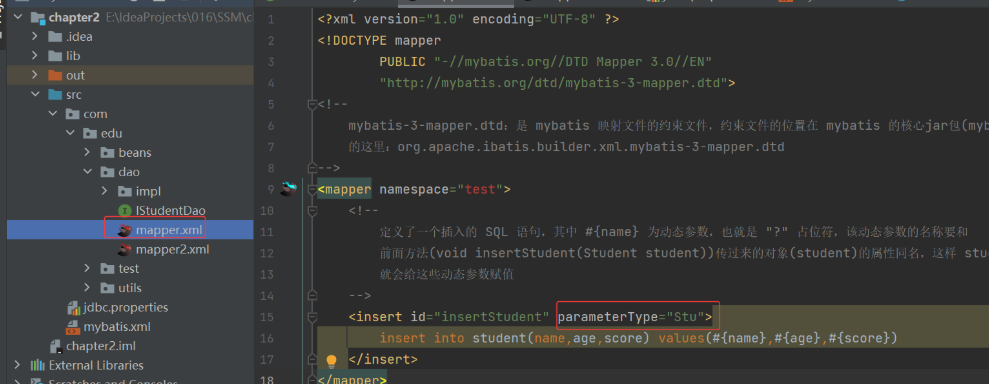The height and width of the screenshot is (384, 989).
Task: Click the blue src source folder icon
Action: [x=56, y=95]
